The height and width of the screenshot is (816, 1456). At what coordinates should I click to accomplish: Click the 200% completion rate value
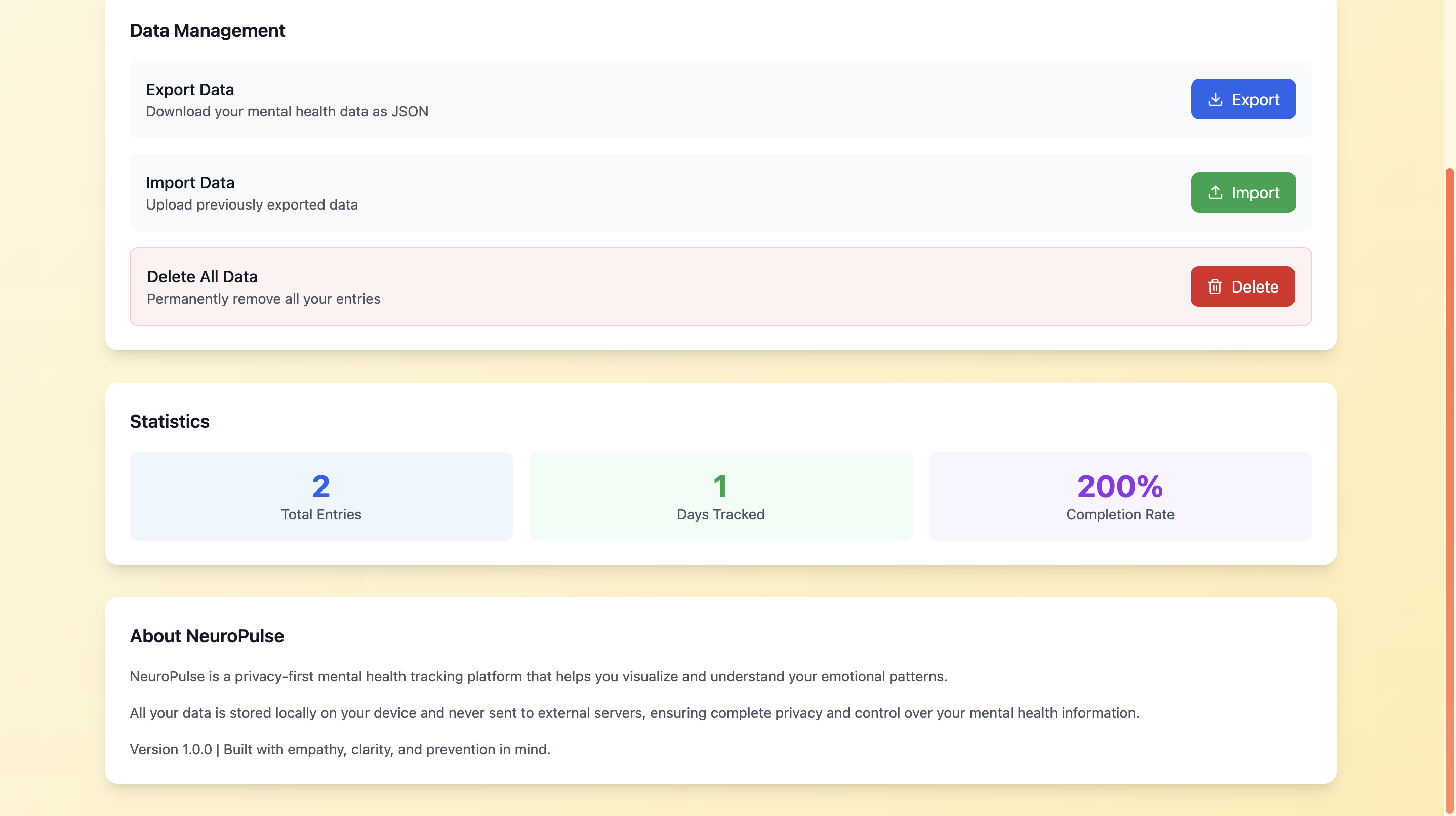(x=1120, y=486)
